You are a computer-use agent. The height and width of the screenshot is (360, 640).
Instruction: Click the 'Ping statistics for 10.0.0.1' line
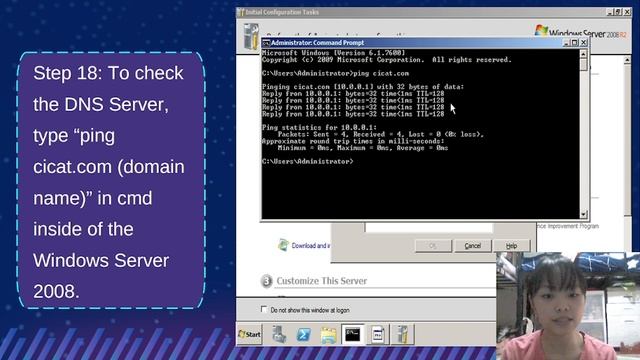(x=319, y=127)
